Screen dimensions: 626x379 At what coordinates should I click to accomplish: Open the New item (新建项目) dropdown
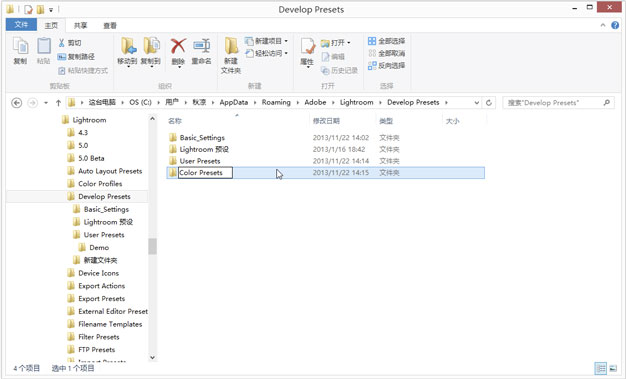coord(266,41)
